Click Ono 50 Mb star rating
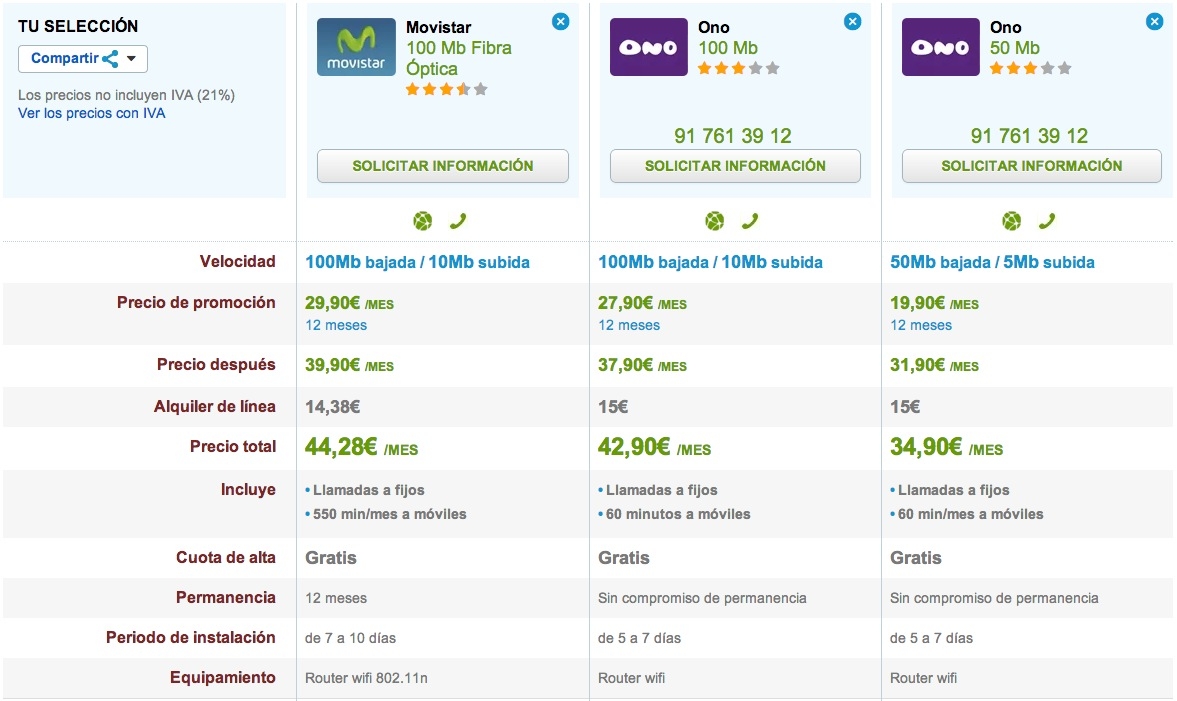Viewport: 1177px width, 701px height. (1031, 68)
